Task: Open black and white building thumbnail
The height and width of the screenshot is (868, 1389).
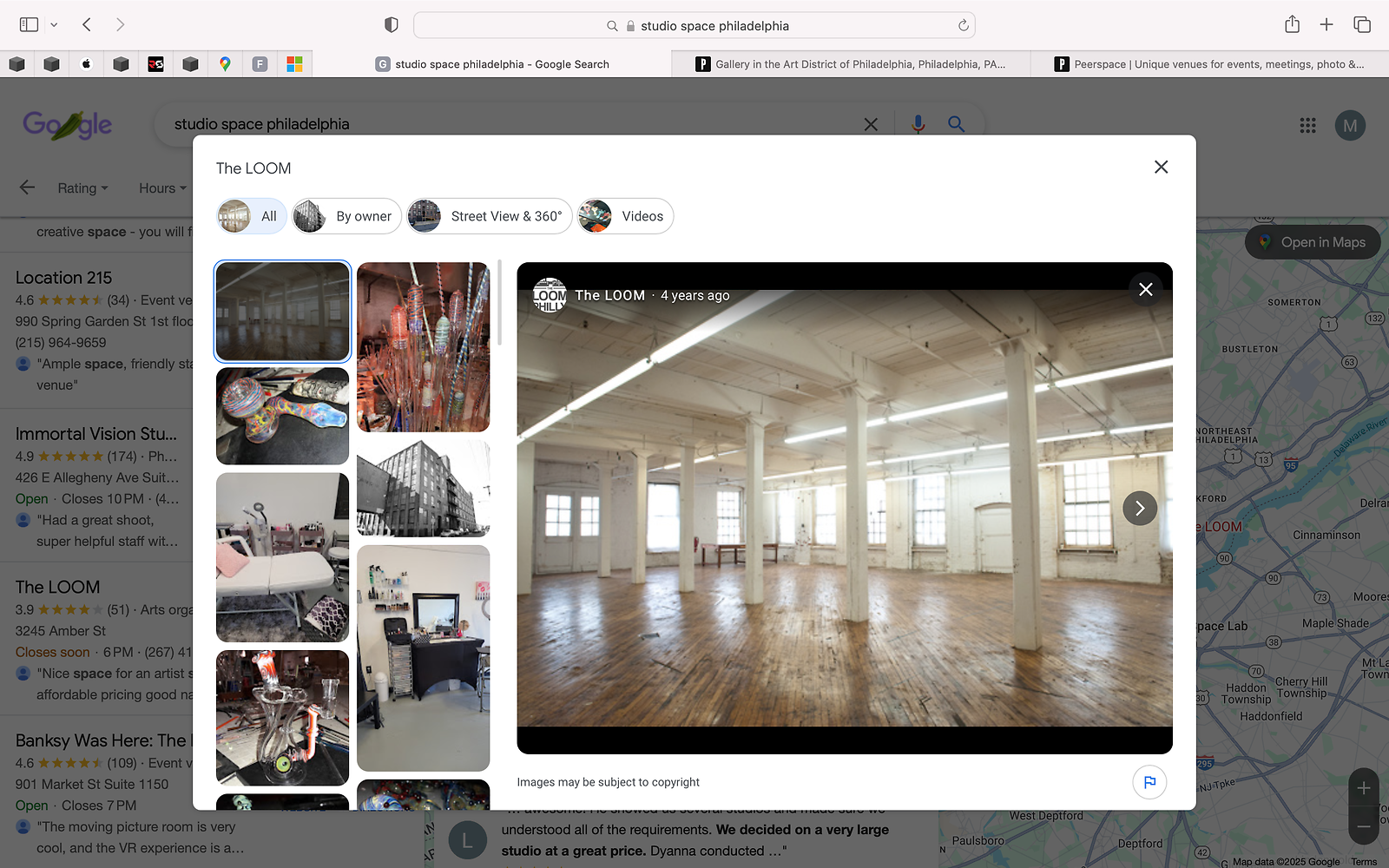Action: 423,489
